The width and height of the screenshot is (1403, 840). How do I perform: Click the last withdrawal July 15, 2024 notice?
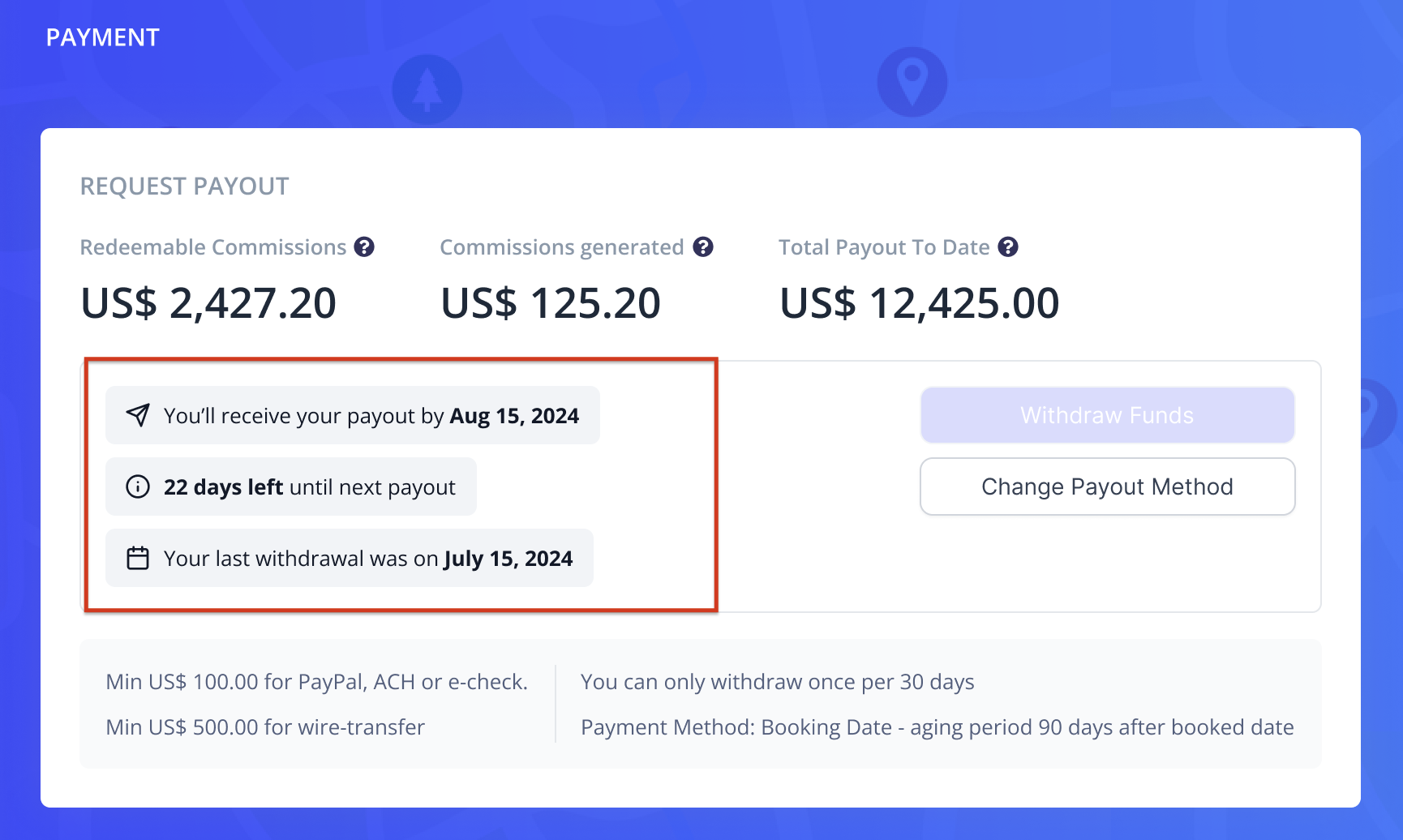[x=350, y=558]
